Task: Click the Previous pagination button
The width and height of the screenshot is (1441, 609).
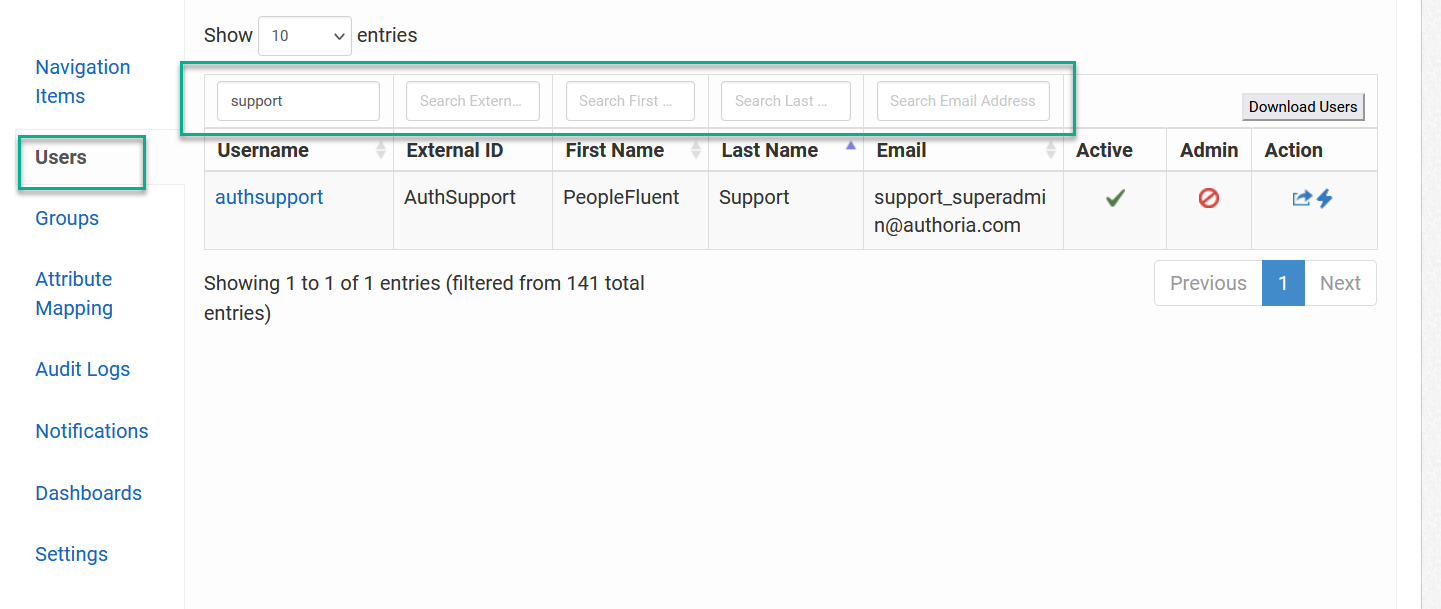Action: (x=1208, y=283)
